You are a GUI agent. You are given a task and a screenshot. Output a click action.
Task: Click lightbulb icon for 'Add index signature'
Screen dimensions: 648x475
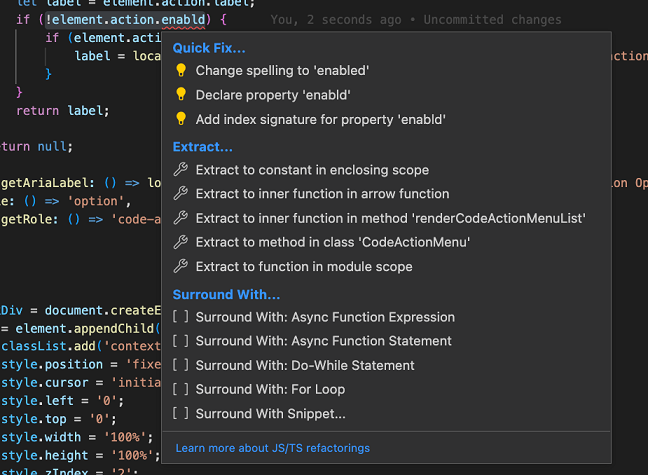[181, 119]
